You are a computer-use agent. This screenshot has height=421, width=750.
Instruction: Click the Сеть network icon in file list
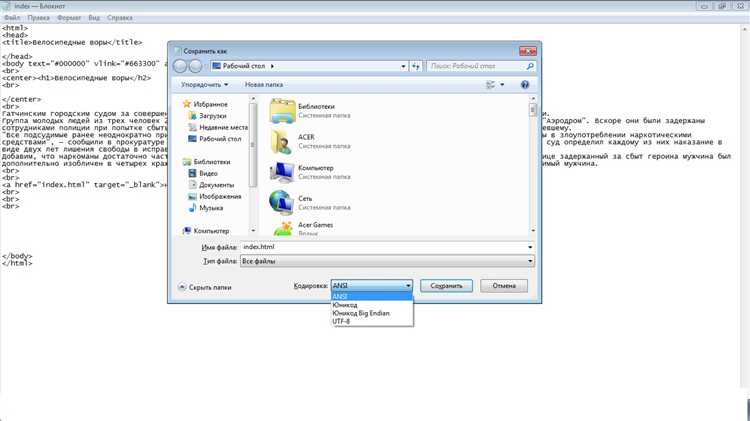[282, 203]
